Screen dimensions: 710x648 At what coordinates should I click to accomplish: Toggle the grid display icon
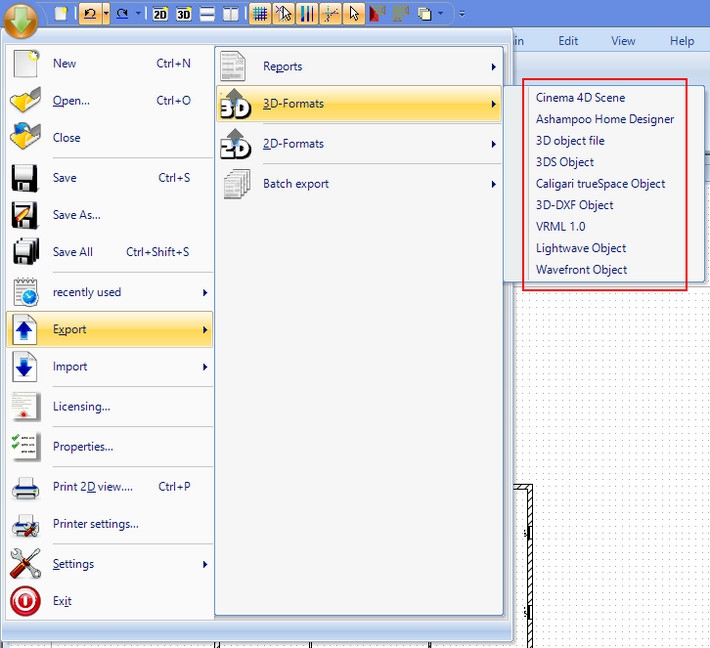[260, 14]
